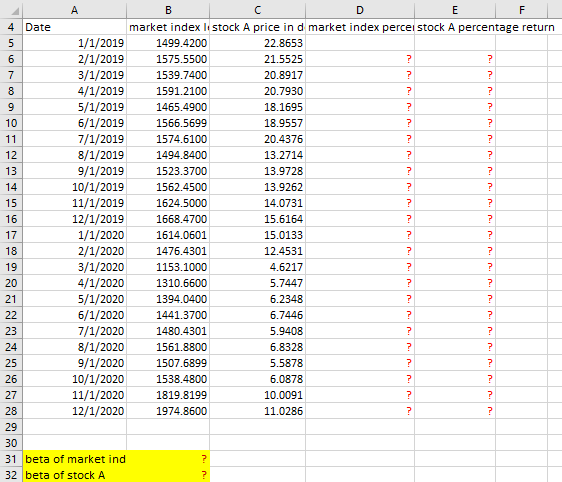Click yellow cell 'beta of market ind'

[x=74, y=459]
